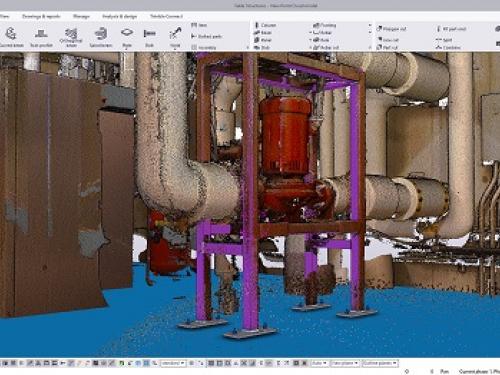The image size is (500, 375).
Task: Open the Trimble Connect tab
Action: click(x=166, y=16)
